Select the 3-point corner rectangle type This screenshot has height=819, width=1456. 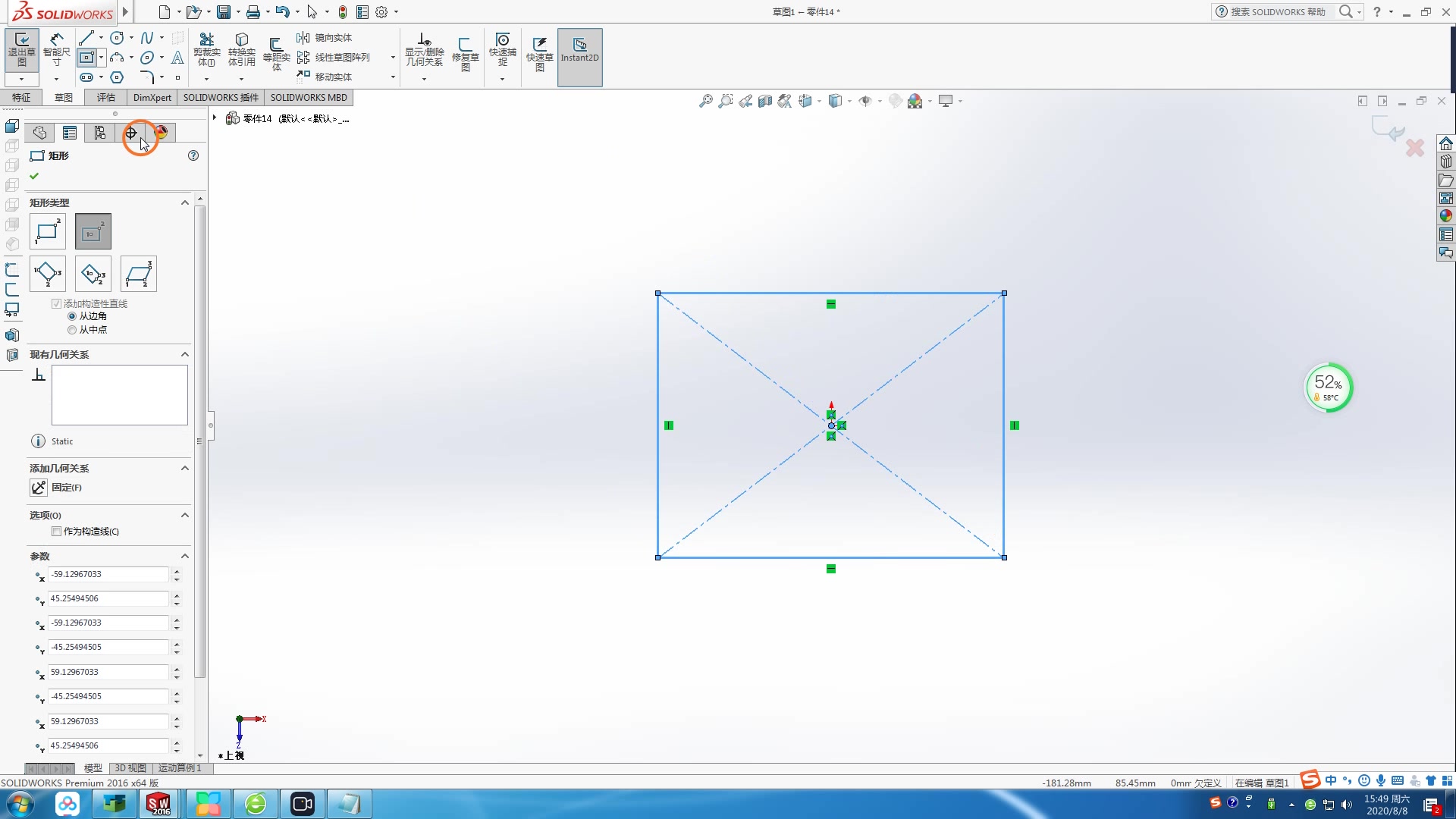[48, 274]
